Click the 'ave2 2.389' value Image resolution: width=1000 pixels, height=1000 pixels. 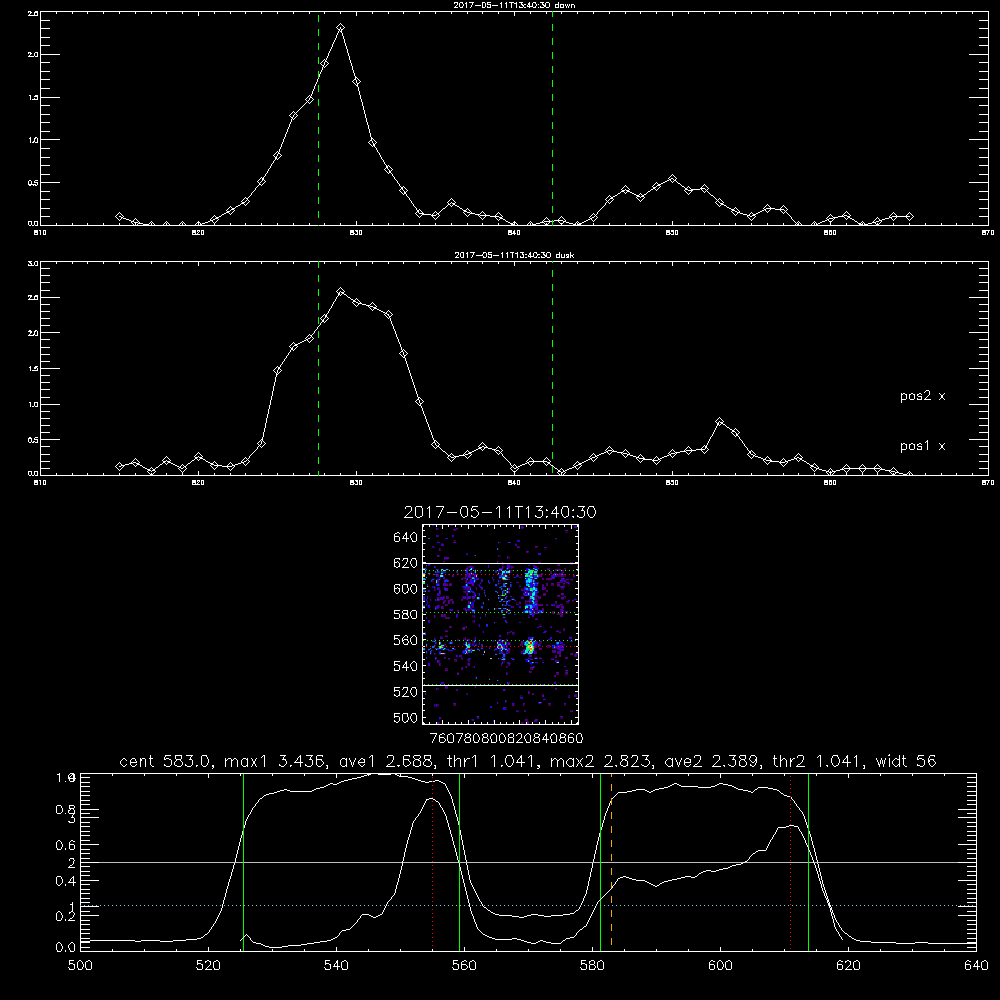[x=712, y=761]
